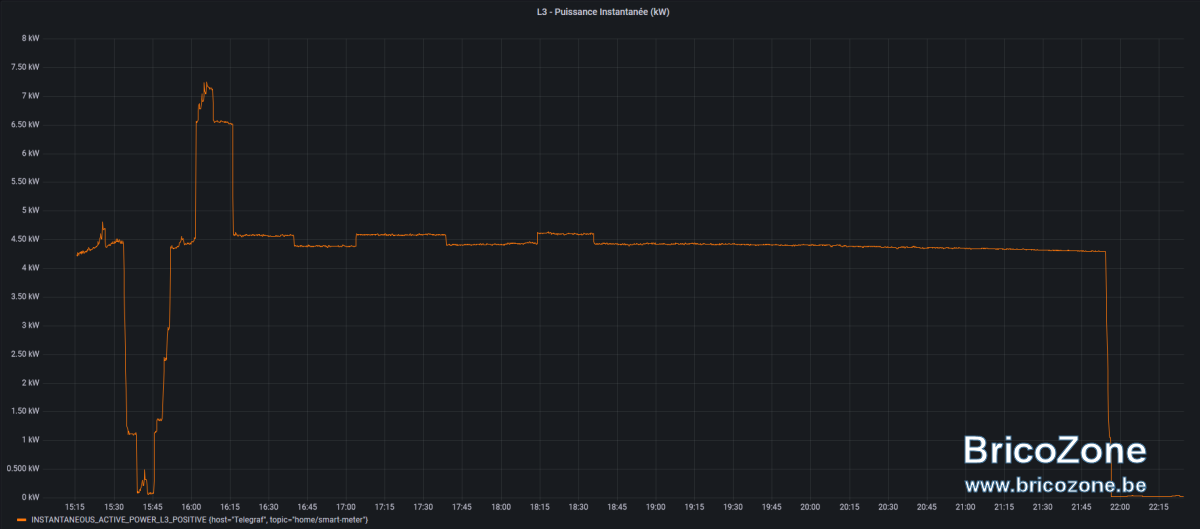The height and width of the screenshot is (529, 1200).
Task: Click the 18:00 time axis label
Action: point(501,507)
